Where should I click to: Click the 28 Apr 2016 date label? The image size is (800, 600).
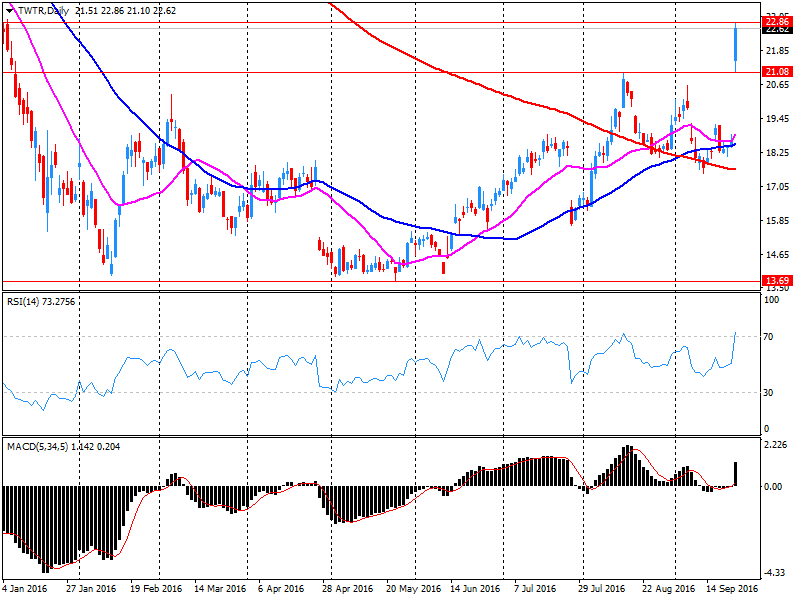click(348, 588)
